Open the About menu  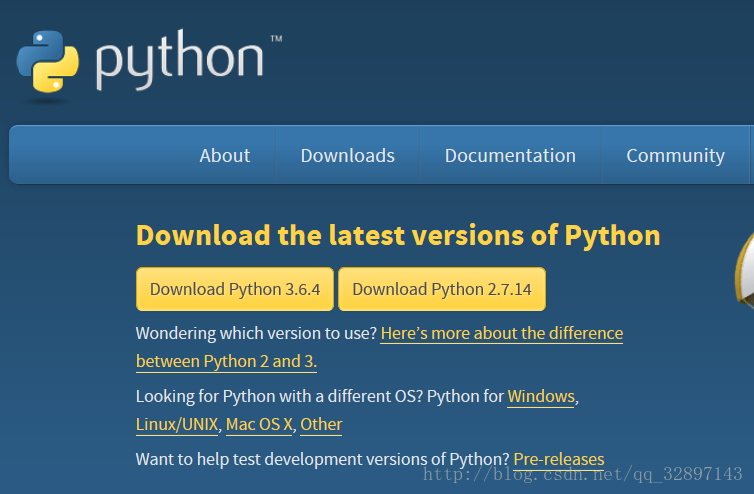[225, 155]
